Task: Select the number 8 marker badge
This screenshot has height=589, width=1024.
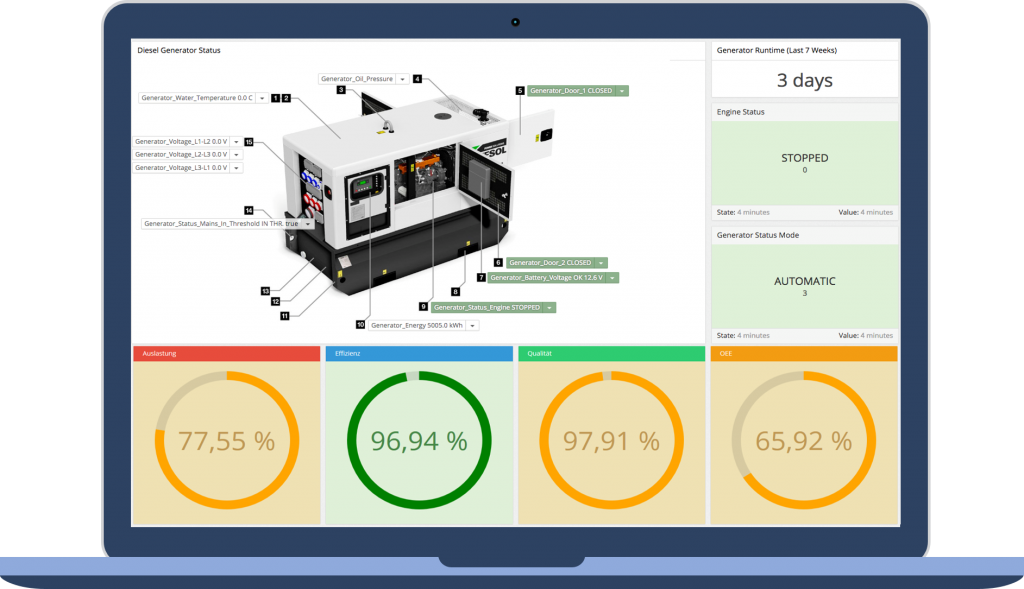Action: point(456,292)
